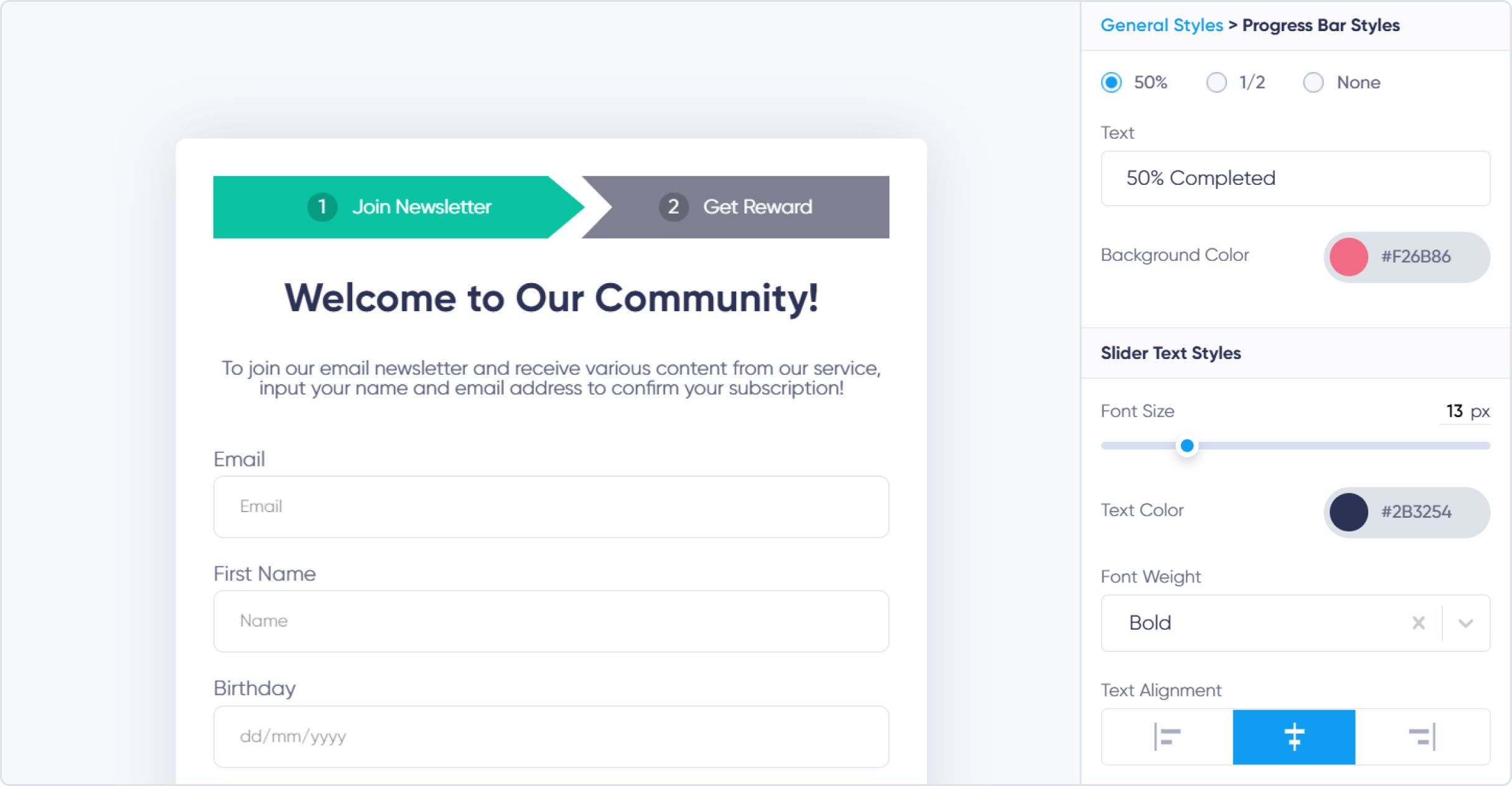Select left text alignment icon
This screenshot has height=786, width=1512.
1167,737
